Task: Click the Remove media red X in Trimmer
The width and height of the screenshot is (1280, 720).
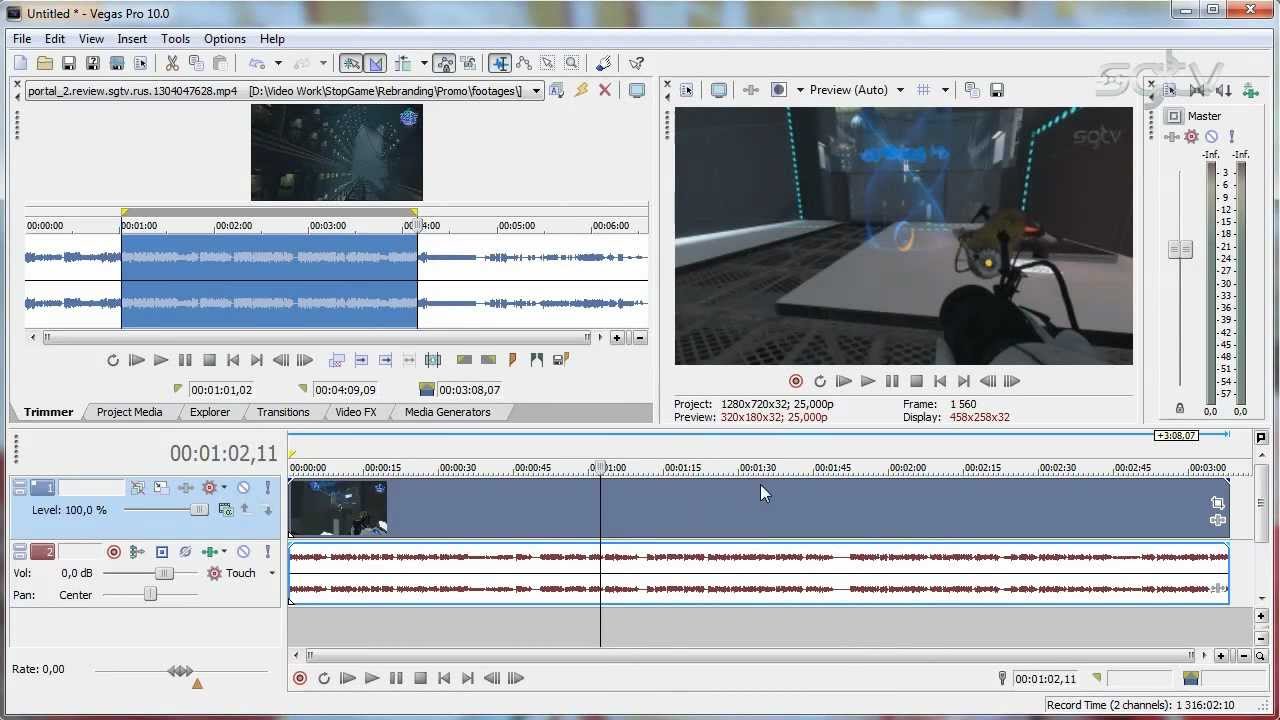Action: 604,90
